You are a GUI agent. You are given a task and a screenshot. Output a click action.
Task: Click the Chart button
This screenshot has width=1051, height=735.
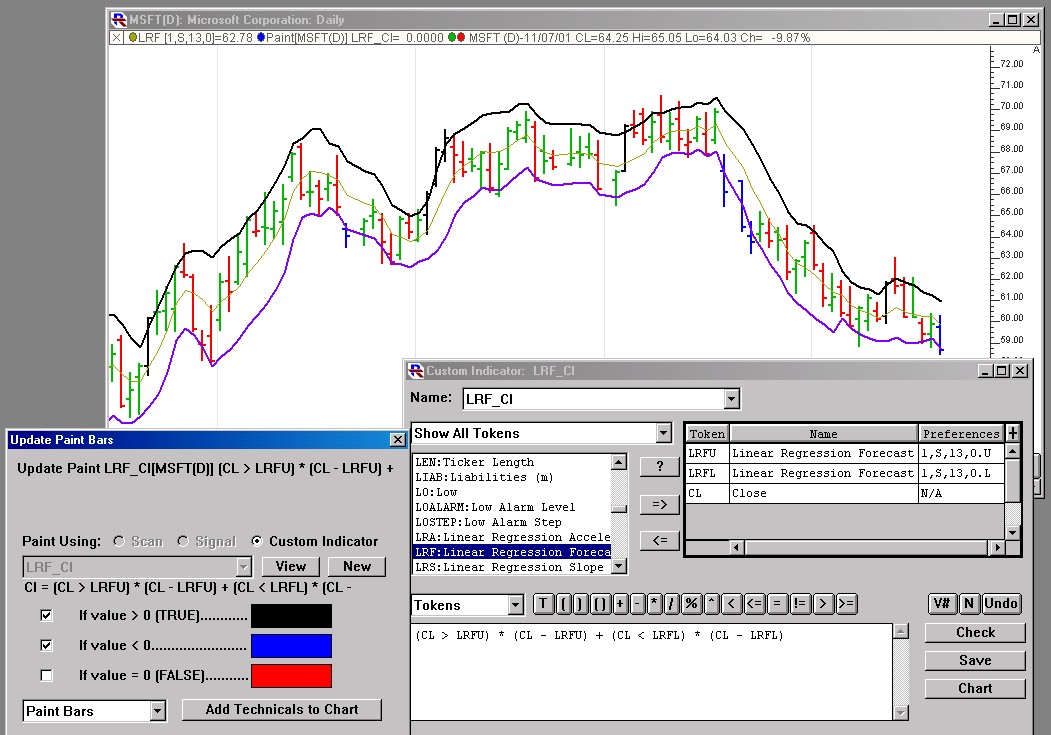[975, 689]
